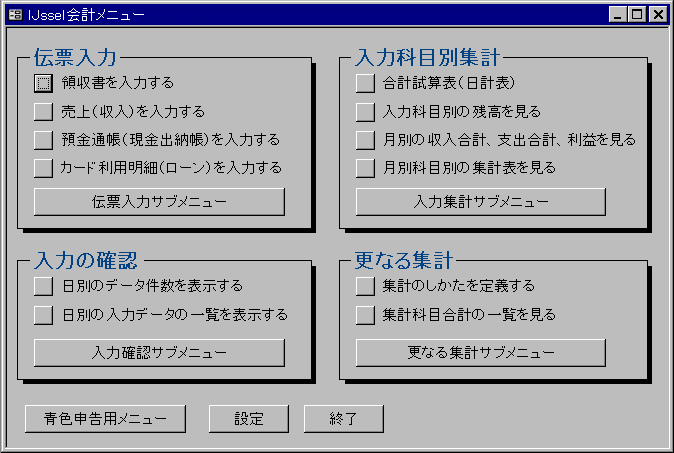Choose the カード利用明細(ローン)を入力する button

point(43,168)
